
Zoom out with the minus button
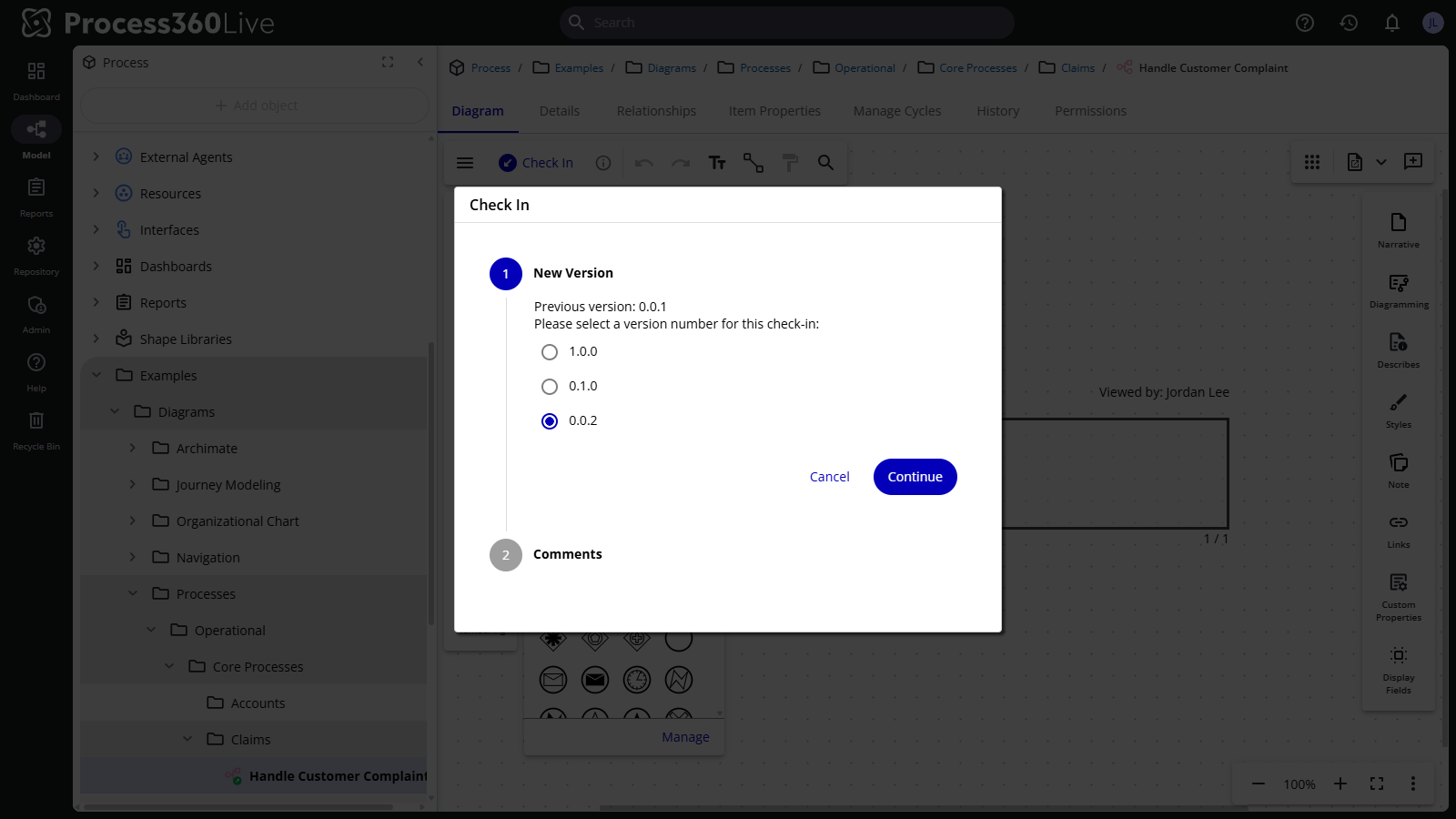tap(1259, 784)
